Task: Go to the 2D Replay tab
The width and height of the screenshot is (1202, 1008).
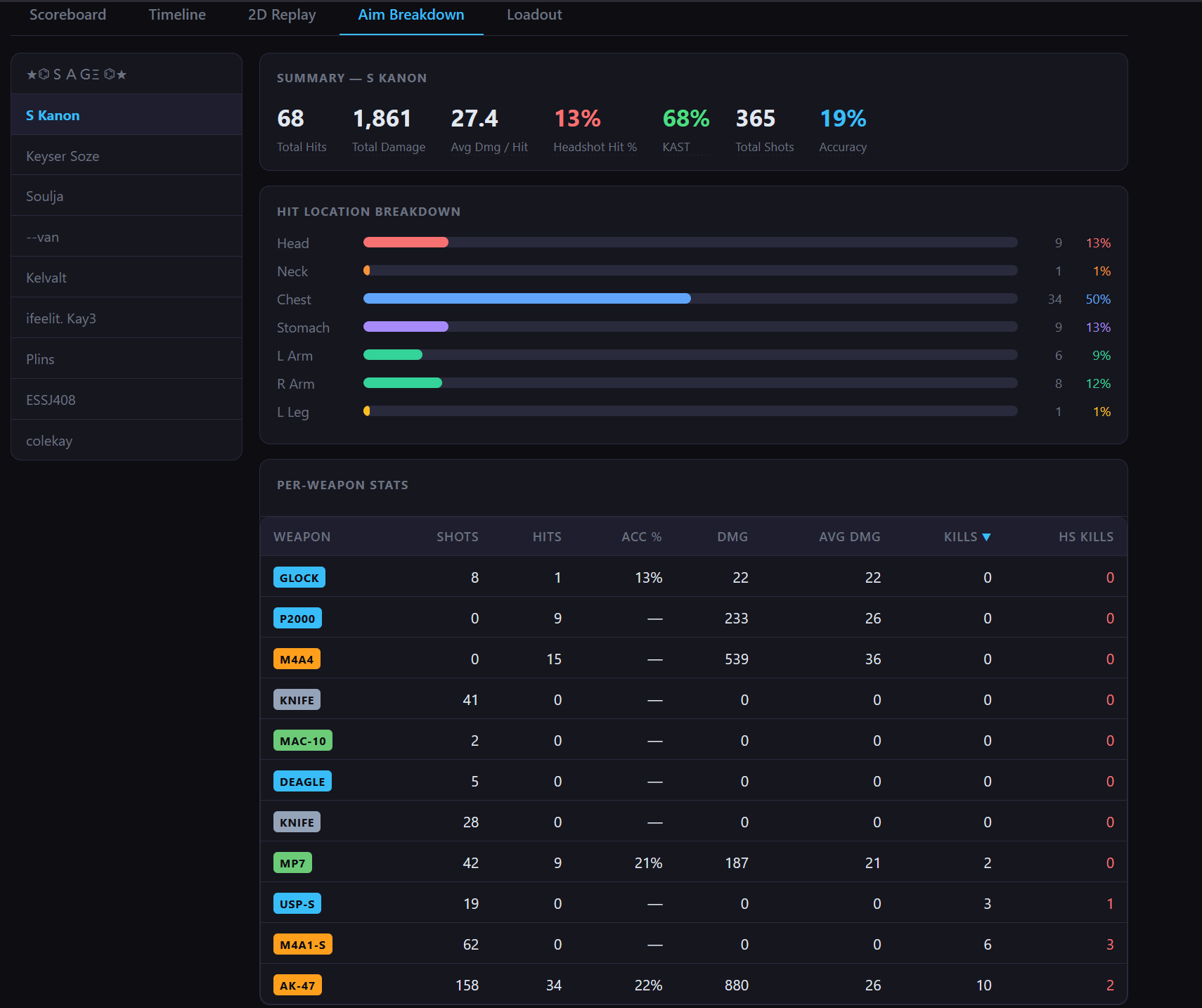Action: (282, 15)
